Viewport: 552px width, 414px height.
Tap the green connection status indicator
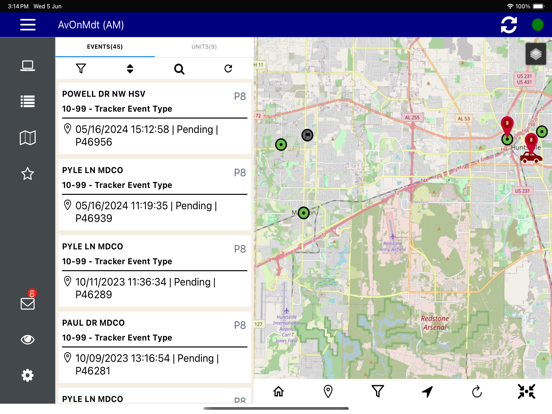538,25
